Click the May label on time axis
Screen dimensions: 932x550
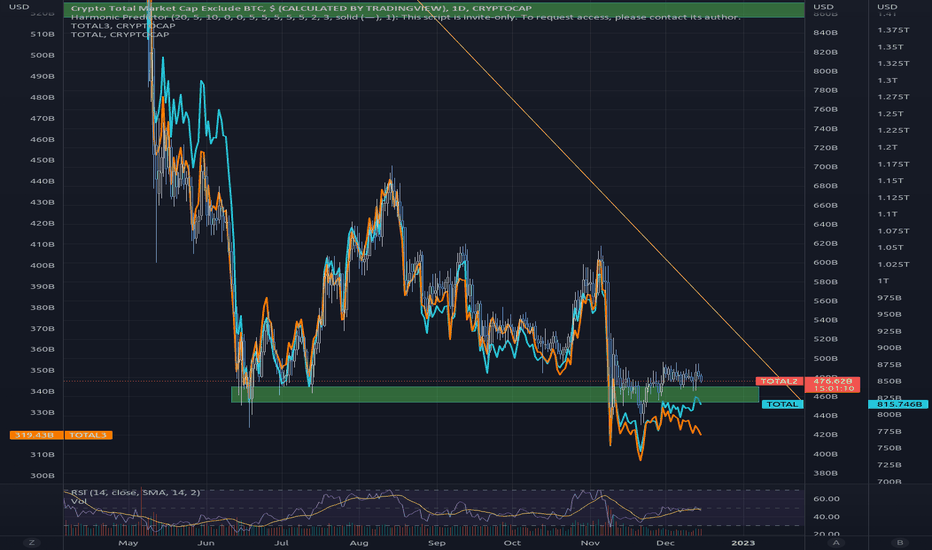(x=128, y=543)
